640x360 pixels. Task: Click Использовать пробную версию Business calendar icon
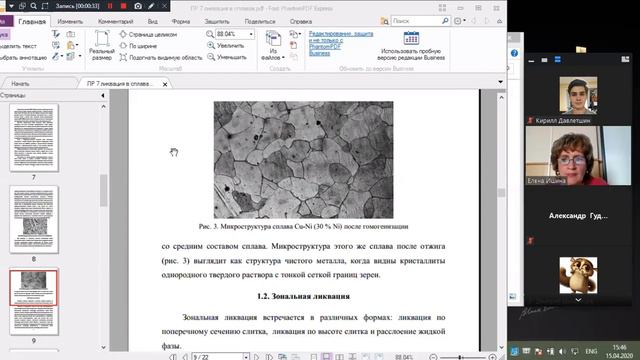coord(411,38)
